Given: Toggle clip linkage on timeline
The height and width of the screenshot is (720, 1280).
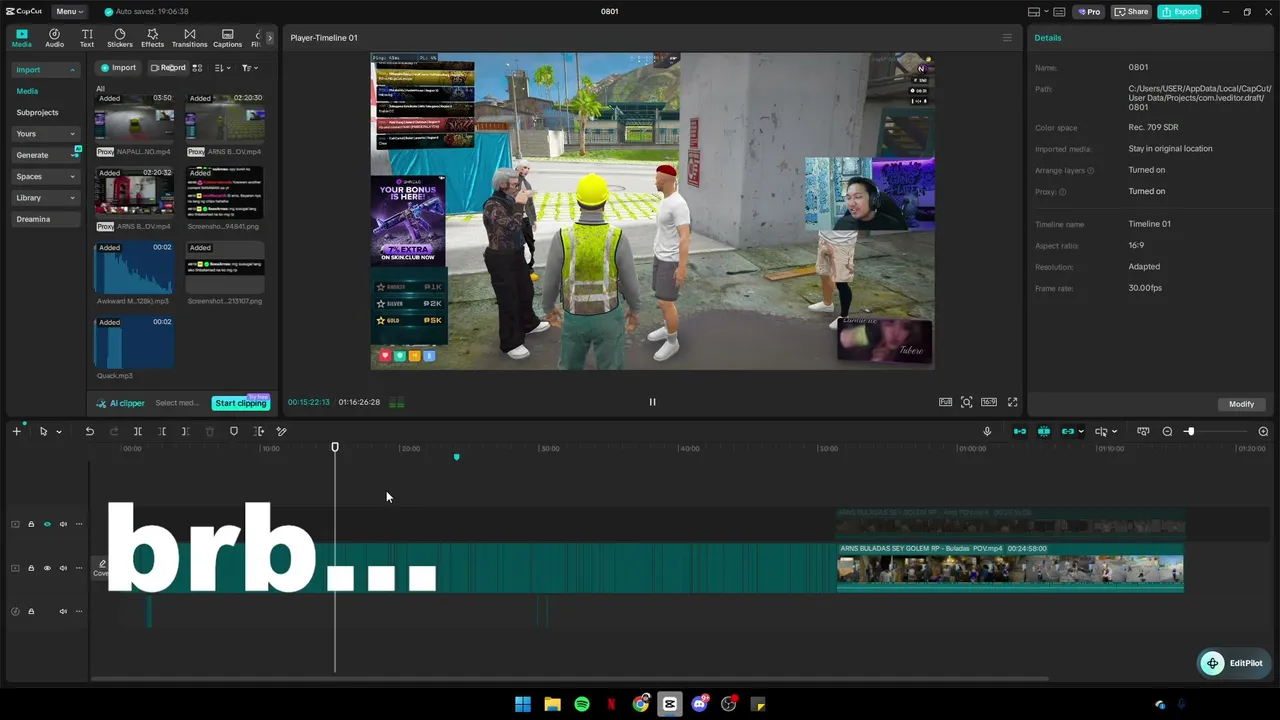Looking at the screenshot, I should pos(1067,431).
